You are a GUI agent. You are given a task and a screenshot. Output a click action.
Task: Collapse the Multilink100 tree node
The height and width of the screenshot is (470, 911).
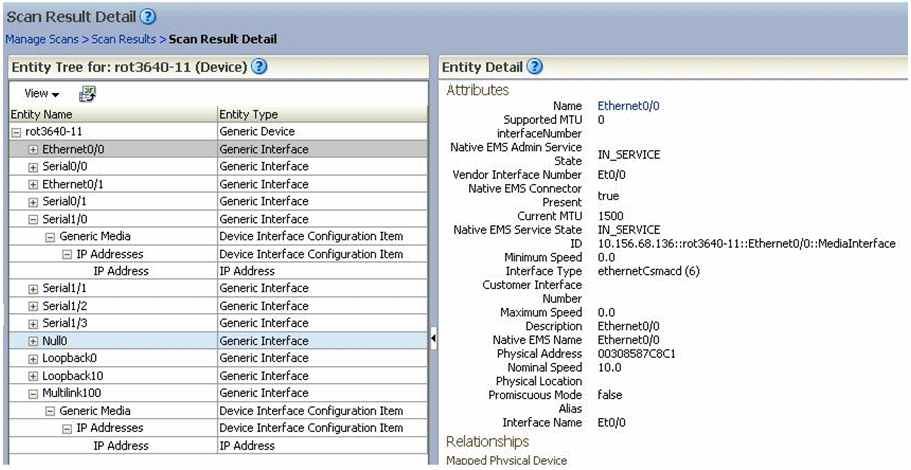pos(33,393)
